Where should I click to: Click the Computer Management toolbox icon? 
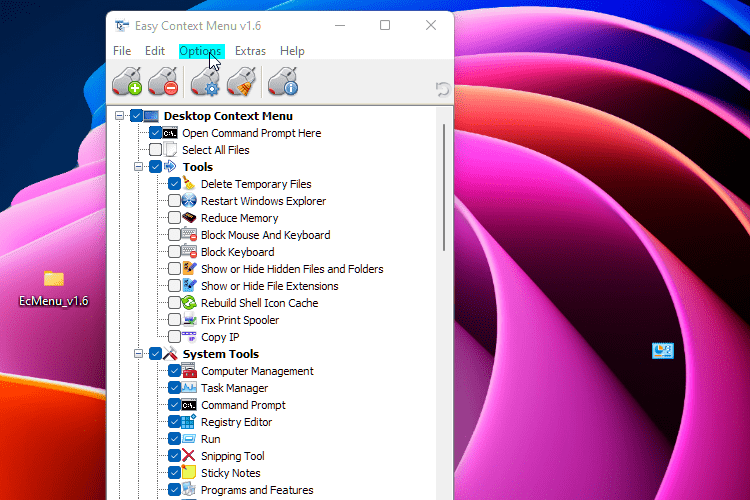(x=189, y=370)
